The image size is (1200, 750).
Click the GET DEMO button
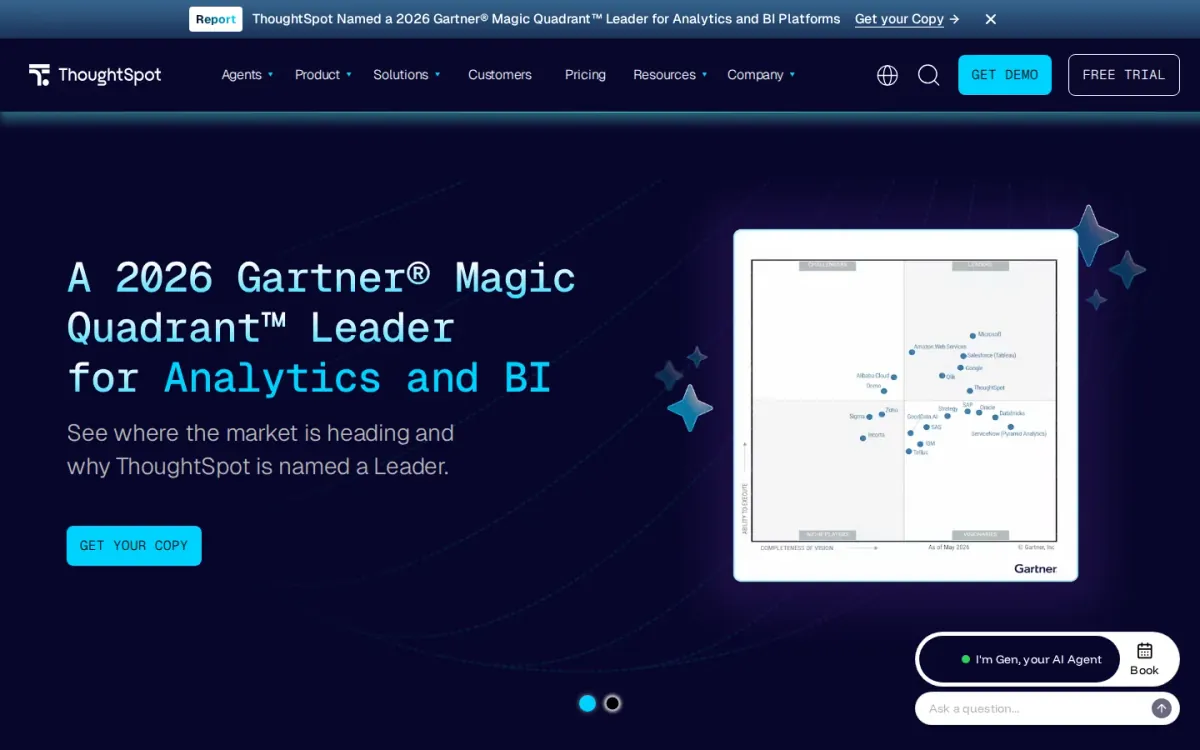click(x=1005, y=75)
